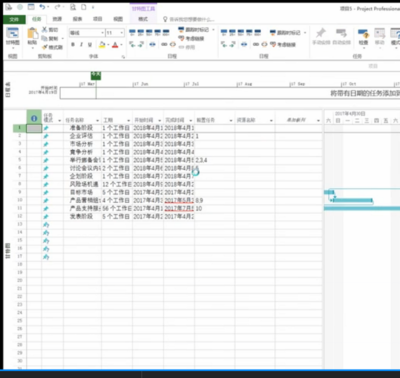Select task row 9 in the table

(x=20, y=192)
